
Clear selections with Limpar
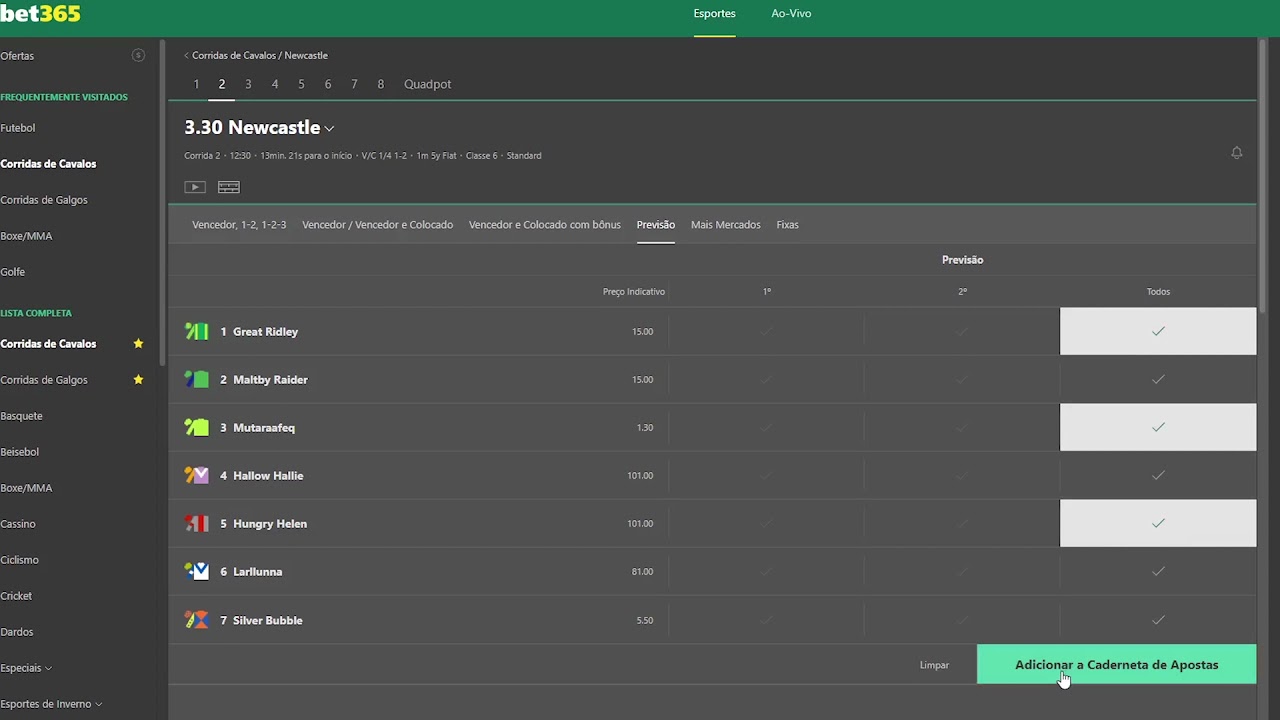point(934,665)
